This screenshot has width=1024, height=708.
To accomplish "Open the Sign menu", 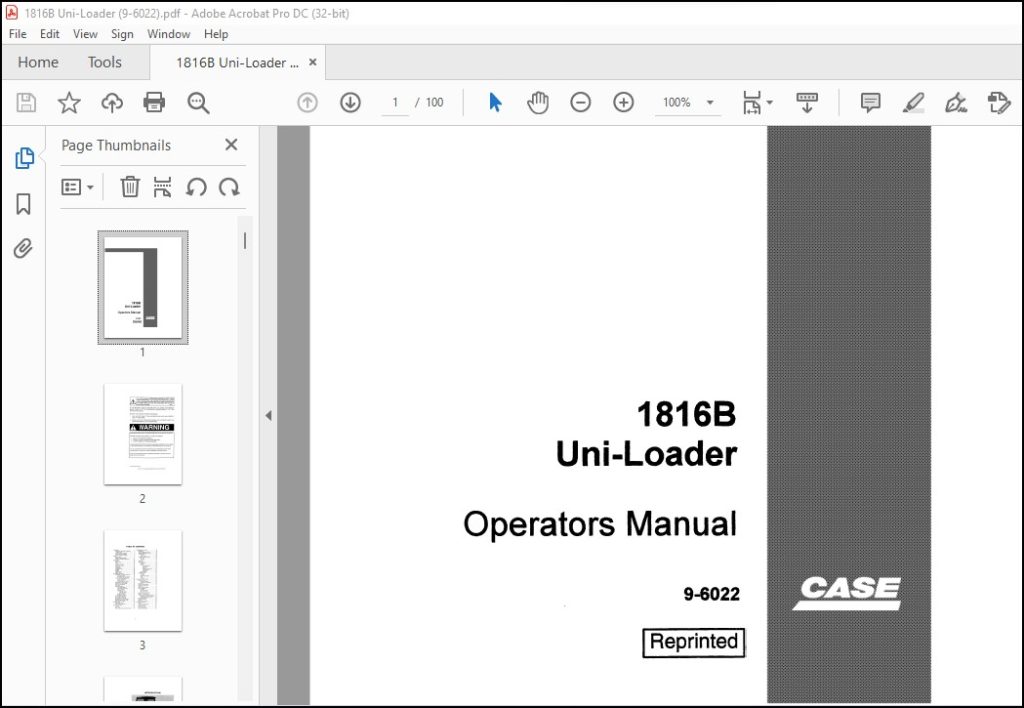I will click(x=122, y=34).
